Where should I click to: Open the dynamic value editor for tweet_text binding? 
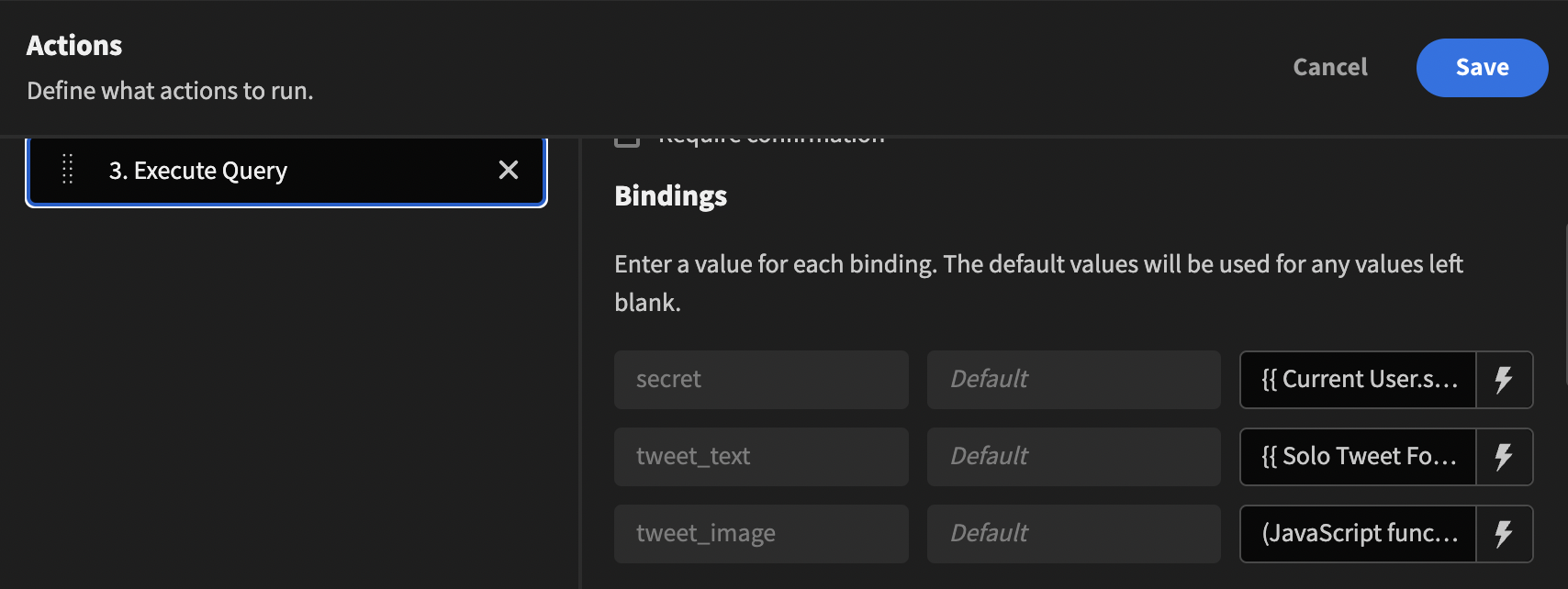point(1505,456)
